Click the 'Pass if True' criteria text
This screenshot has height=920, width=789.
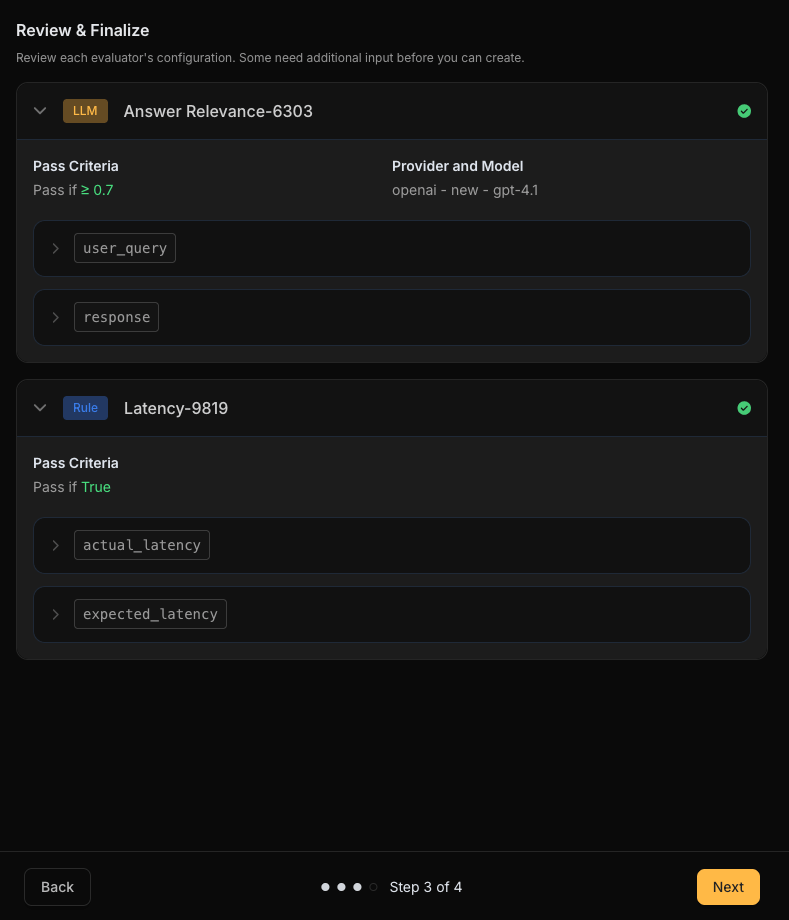(x=72, y=487)
